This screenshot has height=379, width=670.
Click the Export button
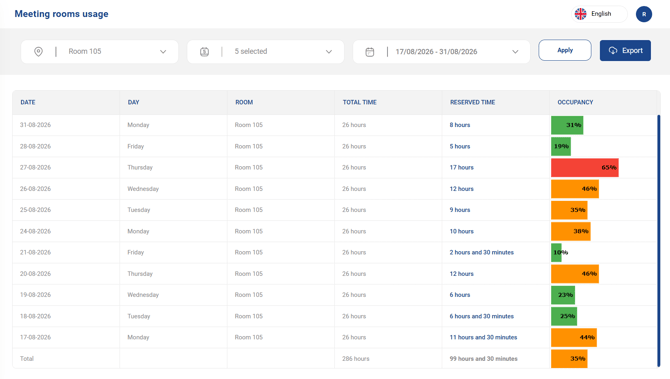tap(625, 50)
